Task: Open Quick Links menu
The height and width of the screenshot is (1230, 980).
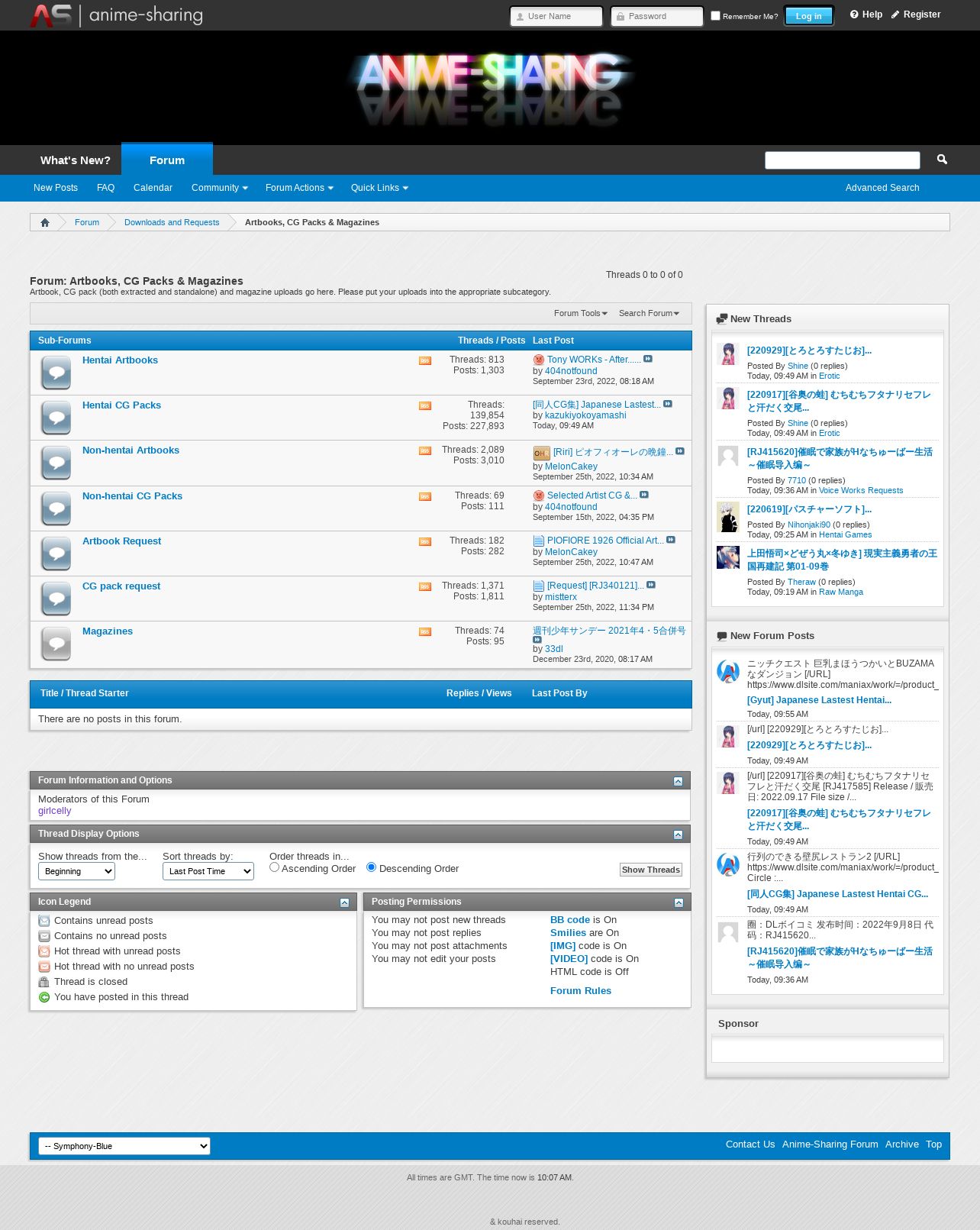Action: (379, 188)
